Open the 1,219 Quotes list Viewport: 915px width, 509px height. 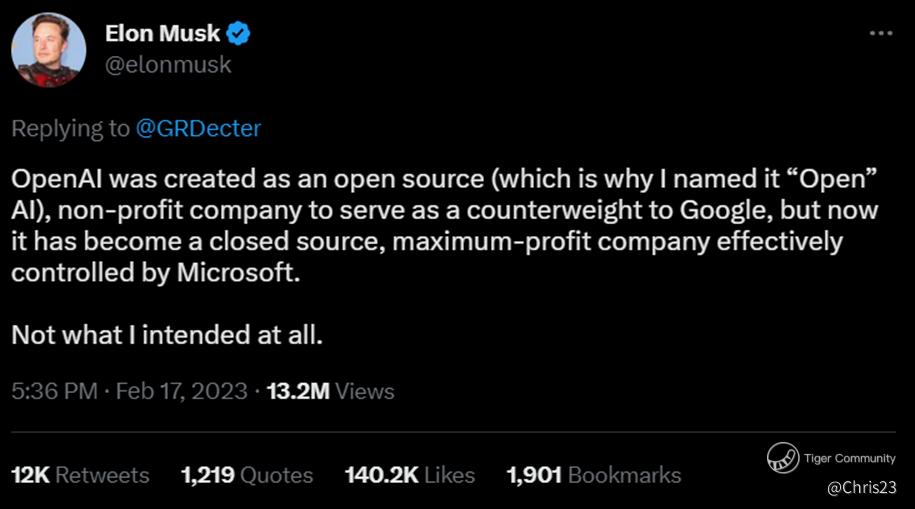coord(247,476)
